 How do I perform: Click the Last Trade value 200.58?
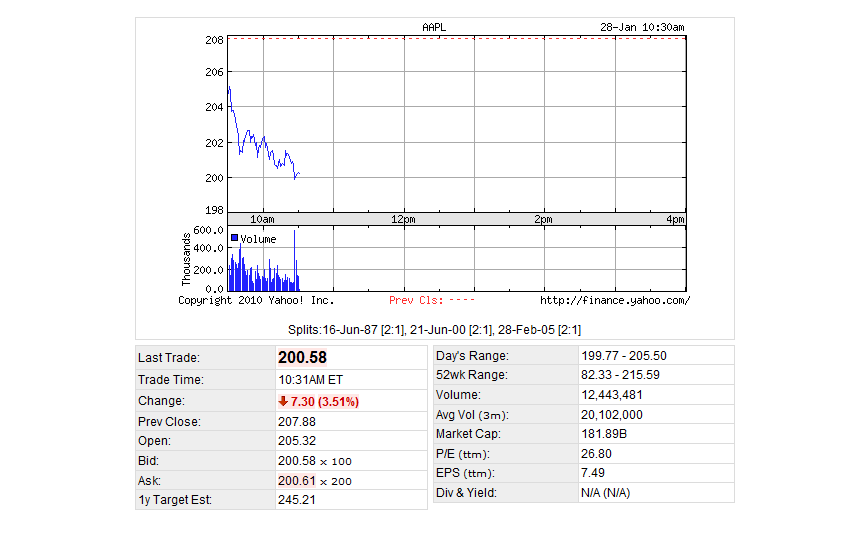click(303, 358)
